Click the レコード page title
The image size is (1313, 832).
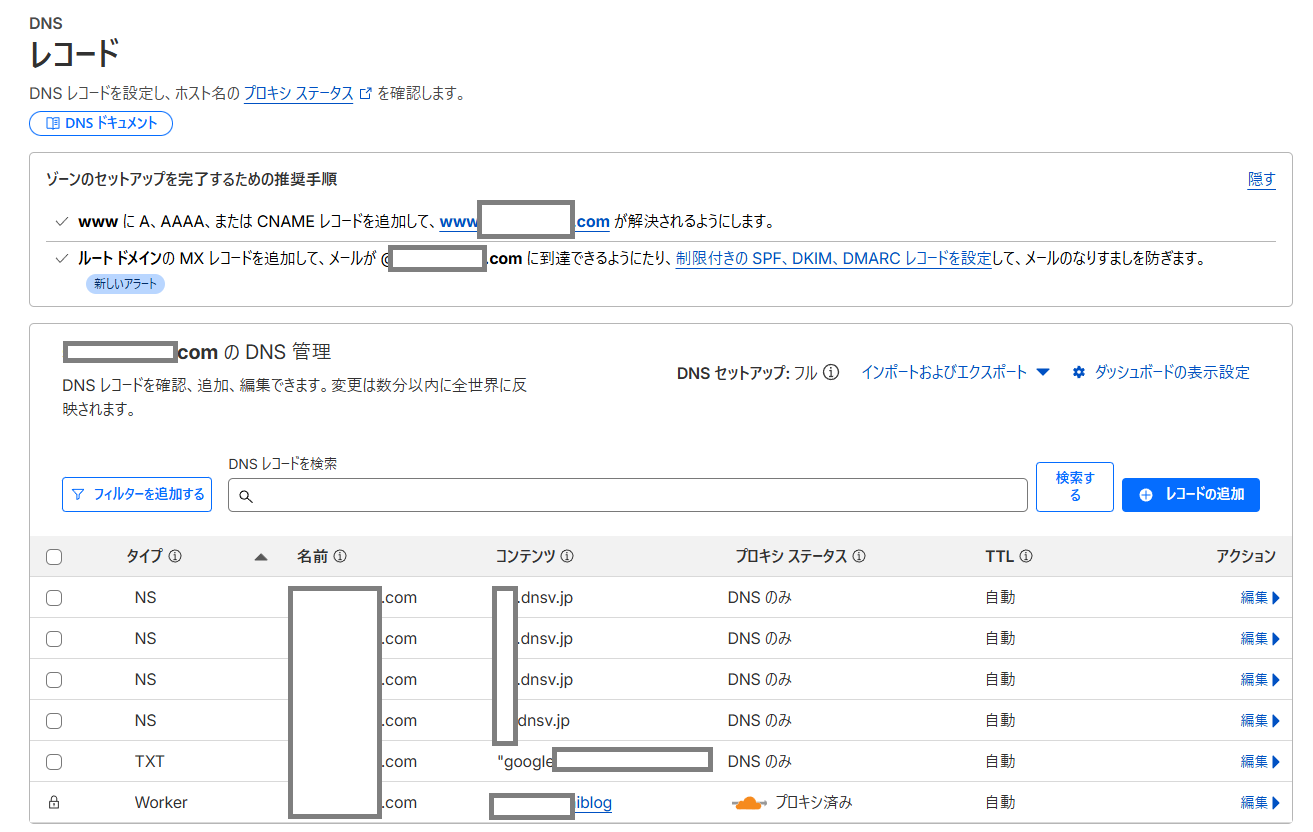coord(74,54)
